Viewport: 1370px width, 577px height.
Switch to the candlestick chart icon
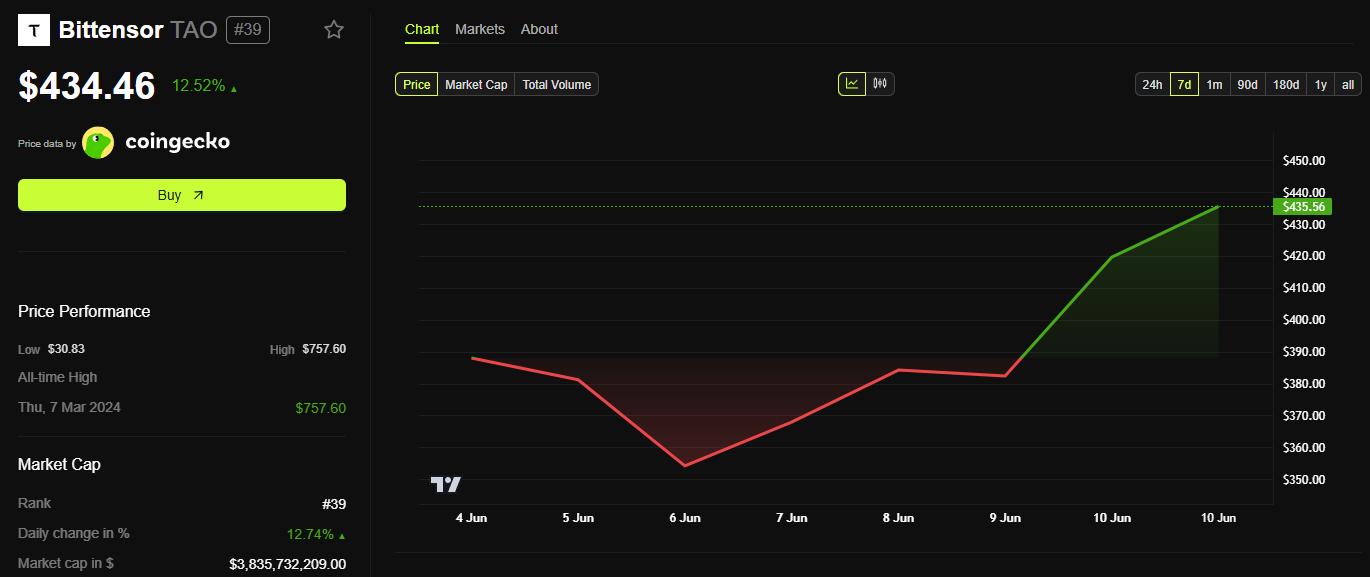[878, 84]
